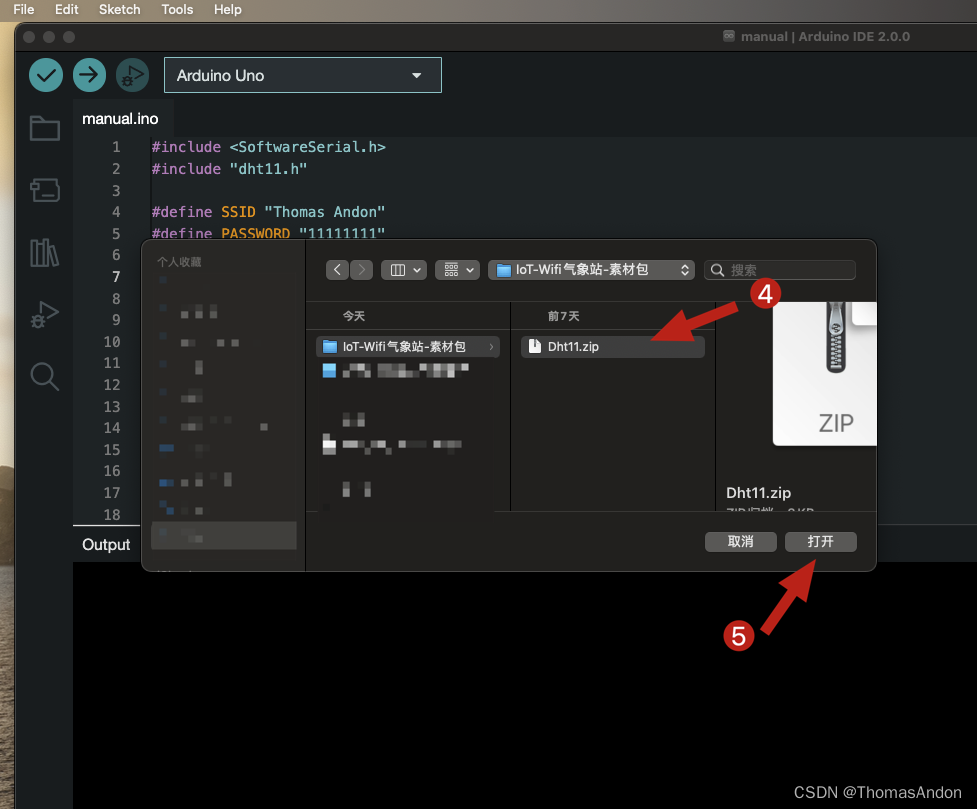Go forward in the file dialog

[x=361, y=270]
